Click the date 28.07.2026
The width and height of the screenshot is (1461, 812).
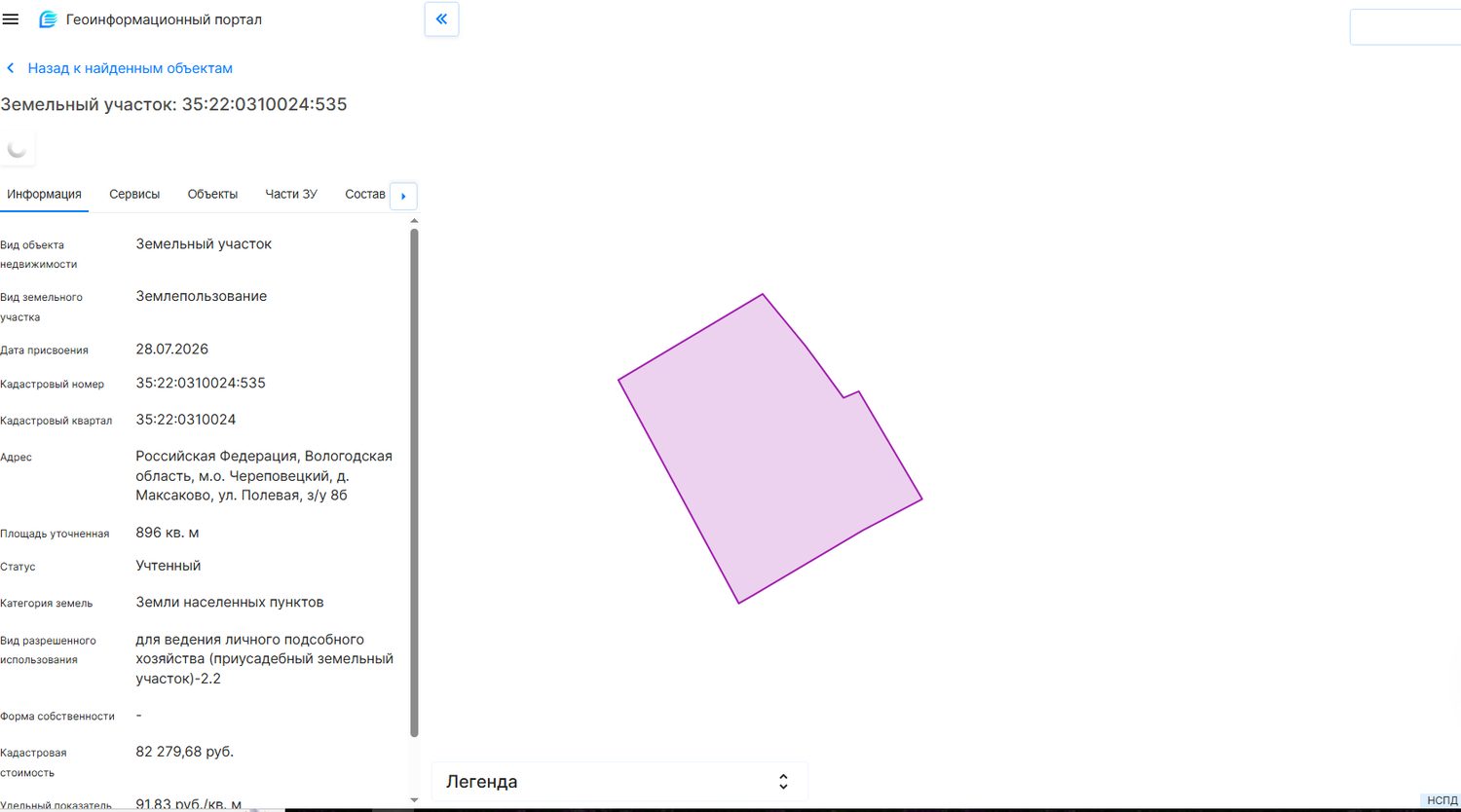[172, 349]
